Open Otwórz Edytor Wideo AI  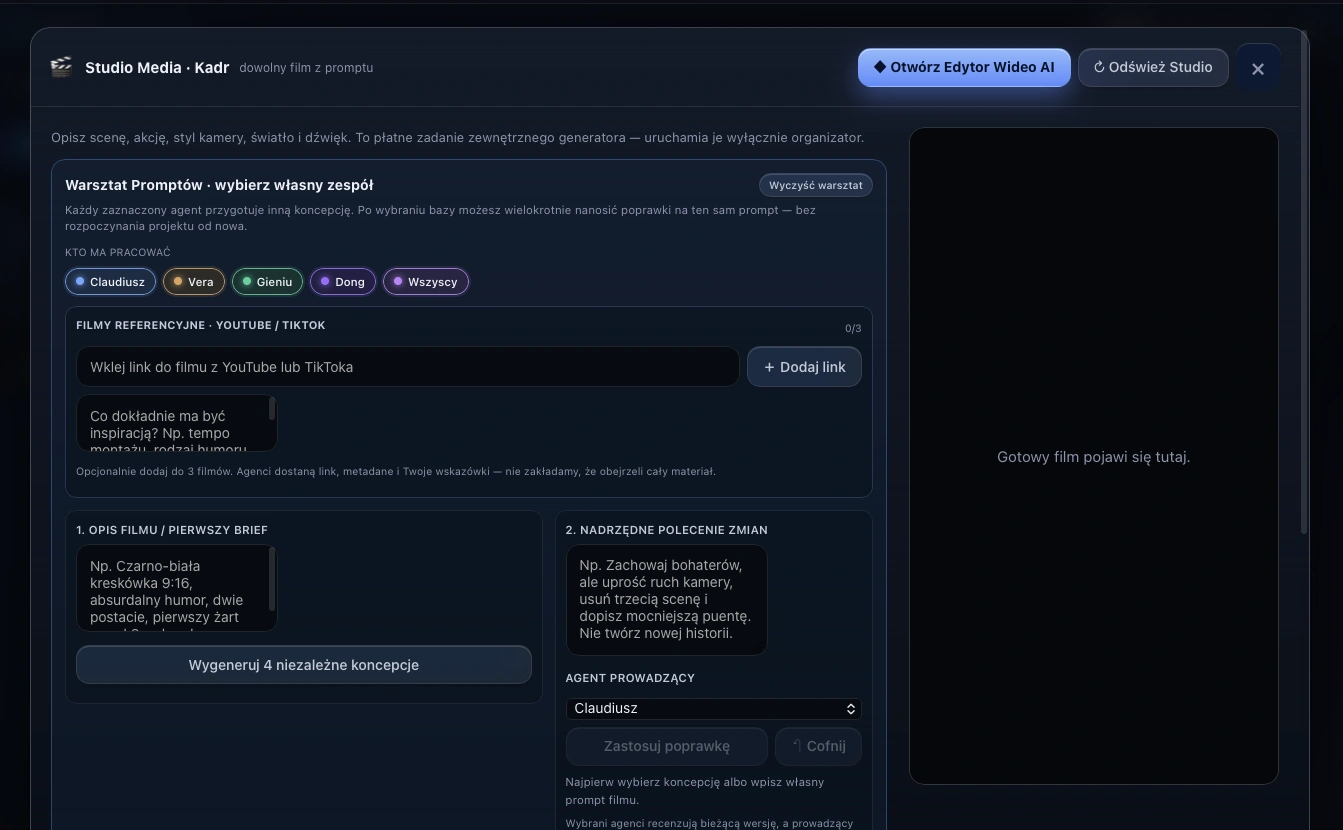(964, 67)
